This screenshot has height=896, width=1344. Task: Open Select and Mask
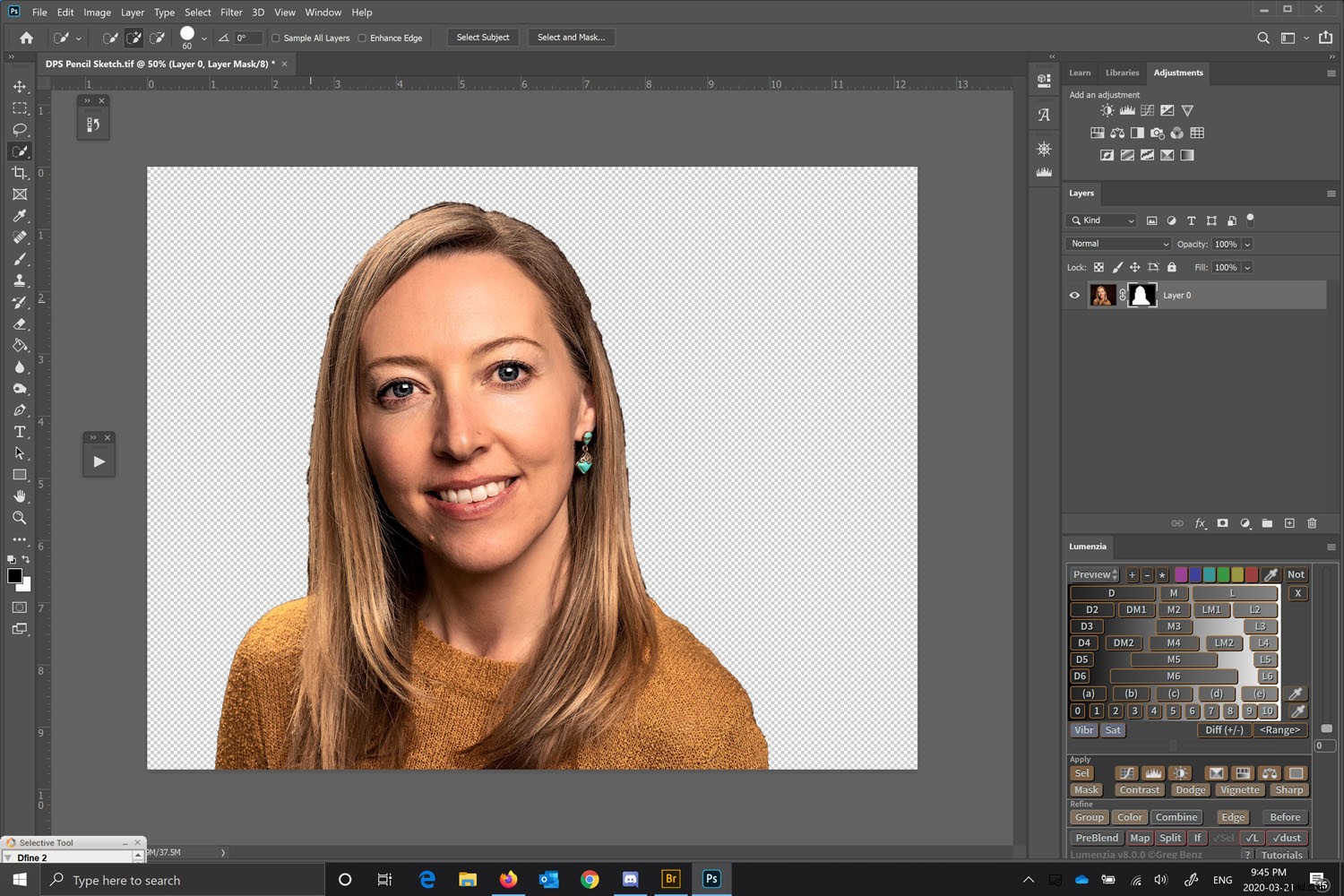(x=571, y=37)
